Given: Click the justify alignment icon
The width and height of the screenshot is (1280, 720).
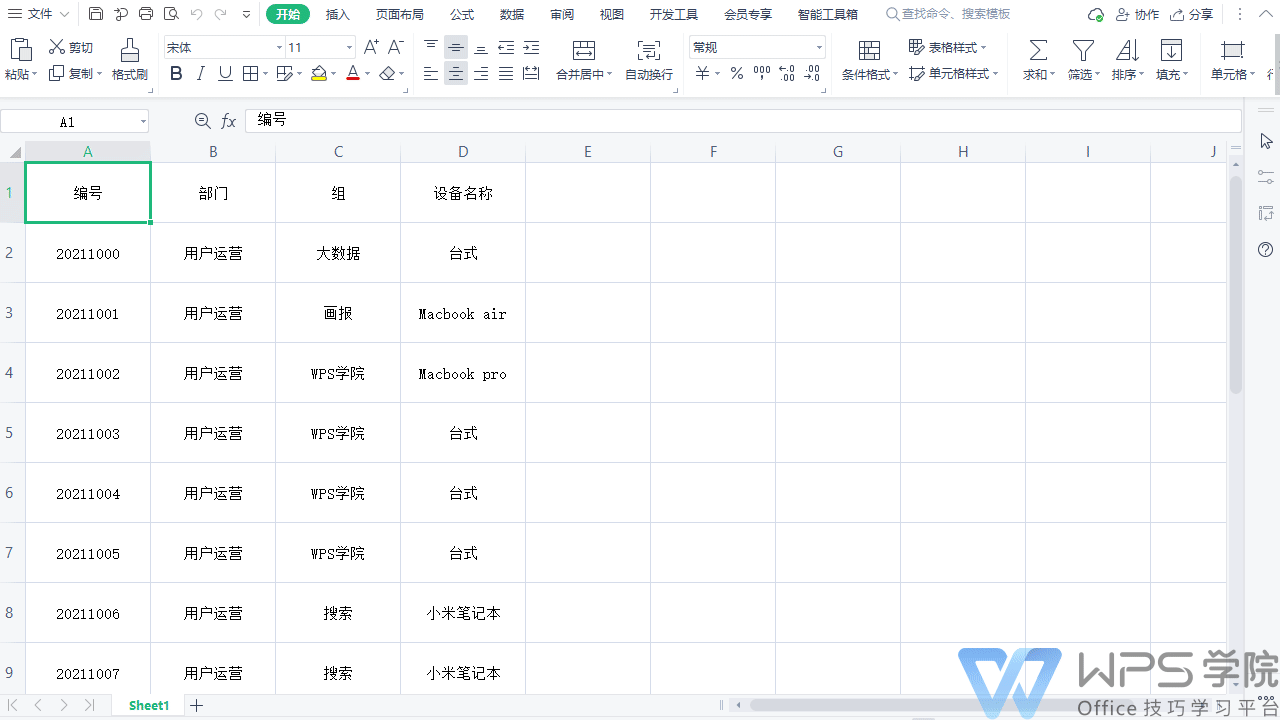Looking at the screenshot, I should click(x=506, y=73).
